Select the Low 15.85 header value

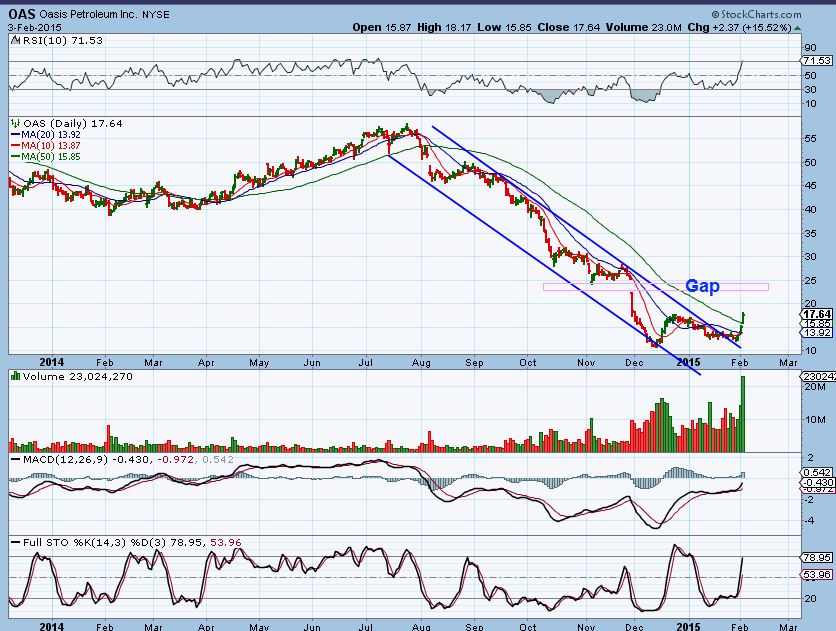[504, 27]
